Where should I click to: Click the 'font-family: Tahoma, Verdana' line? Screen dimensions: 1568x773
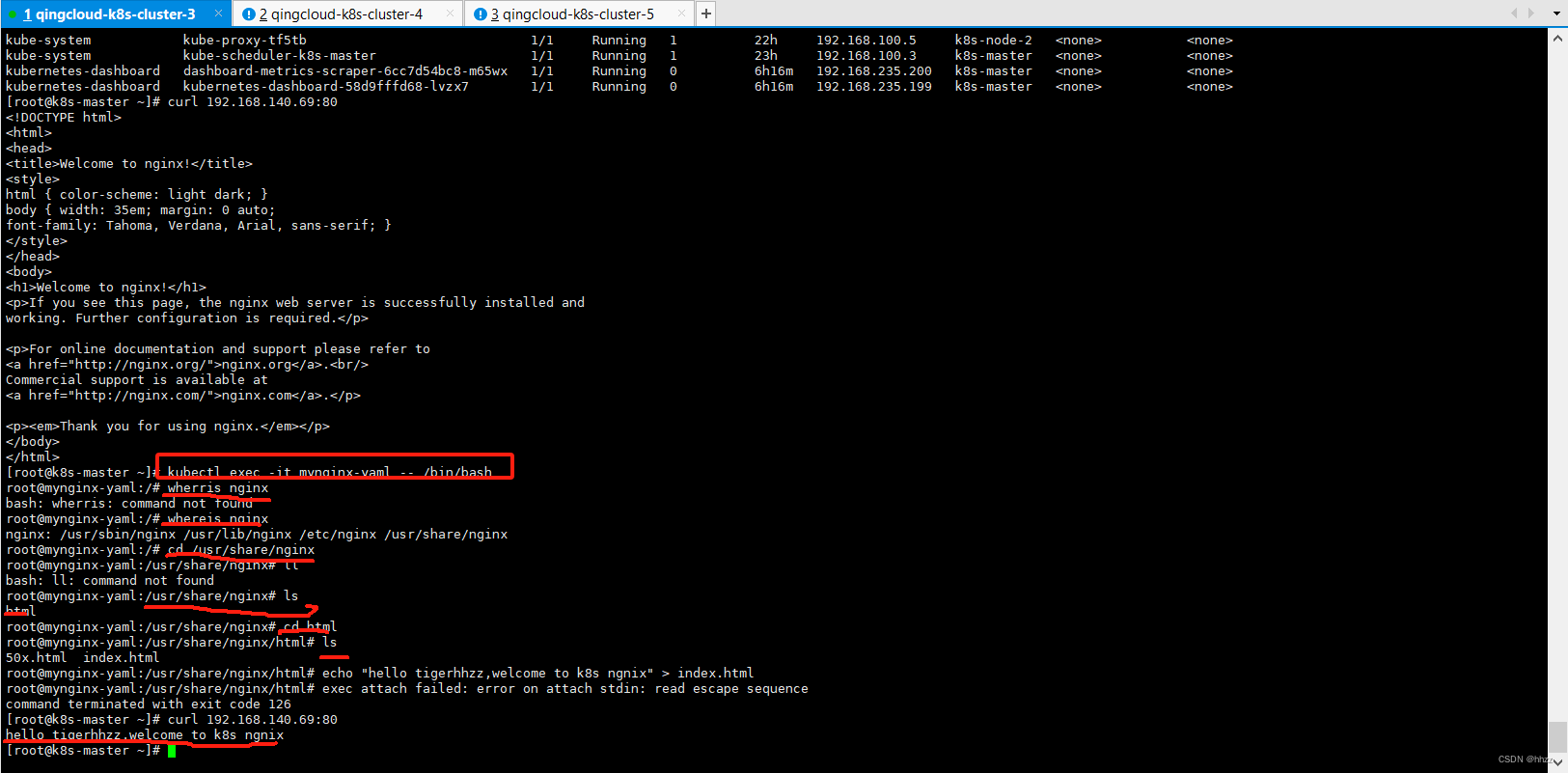(x=199, y=226)
